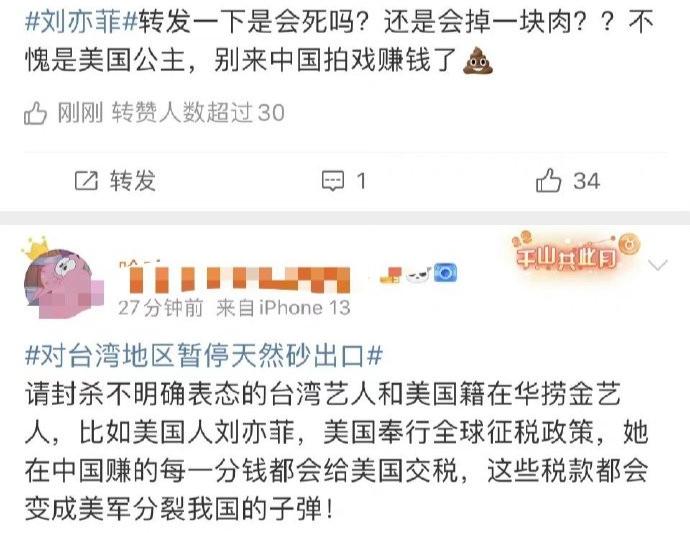This screenshot has height=533, width=690.
Task: Expand the post options chevron menu
Action: click(658, 265)
